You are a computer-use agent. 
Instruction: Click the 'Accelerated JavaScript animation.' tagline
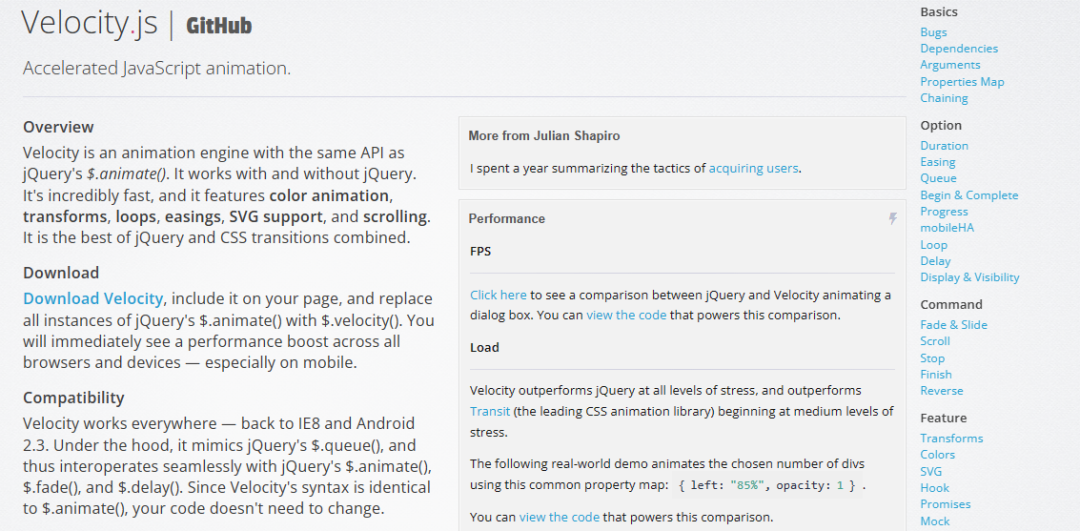pyautogui.click(x=157, y=69)
